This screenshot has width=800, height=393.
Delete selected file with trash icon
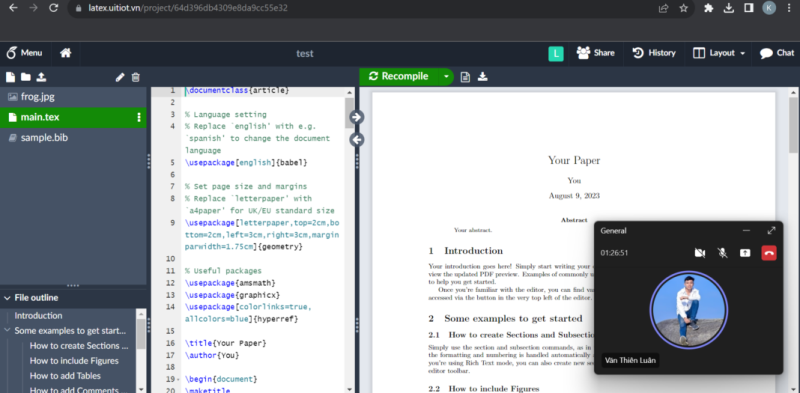pos(135,78)
